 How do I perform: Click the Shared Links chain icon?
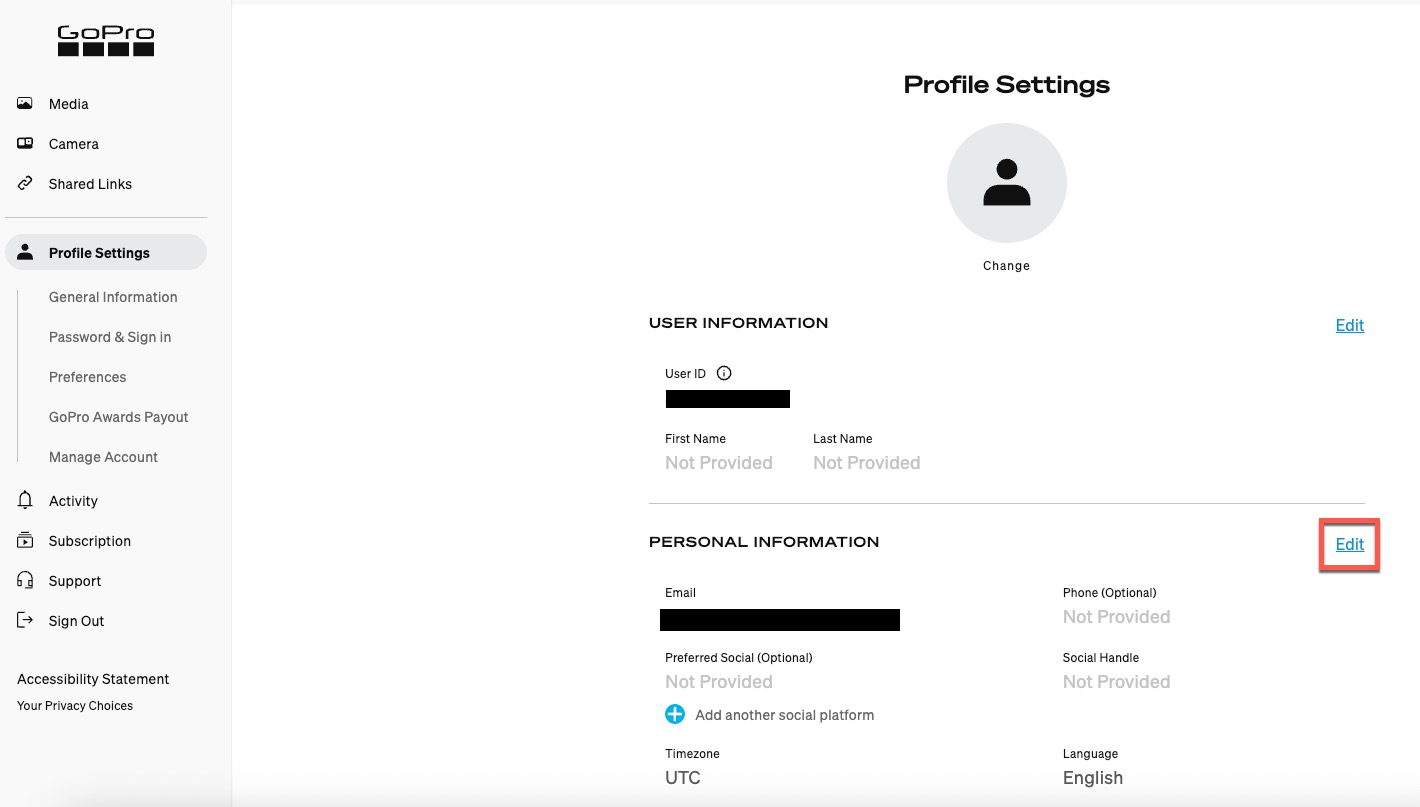click(x=25, y=184)
